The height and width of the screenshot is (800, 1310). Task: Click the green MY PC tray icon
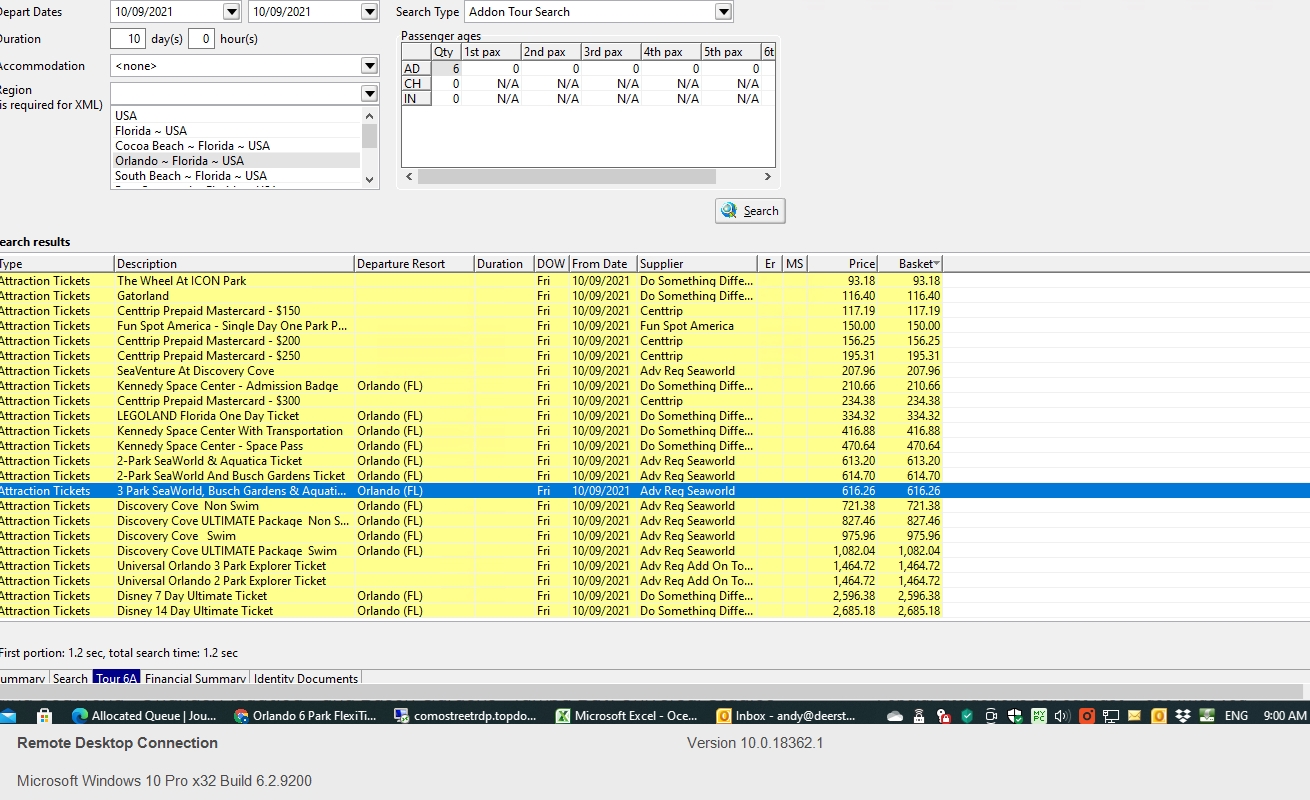(1038, 716)
